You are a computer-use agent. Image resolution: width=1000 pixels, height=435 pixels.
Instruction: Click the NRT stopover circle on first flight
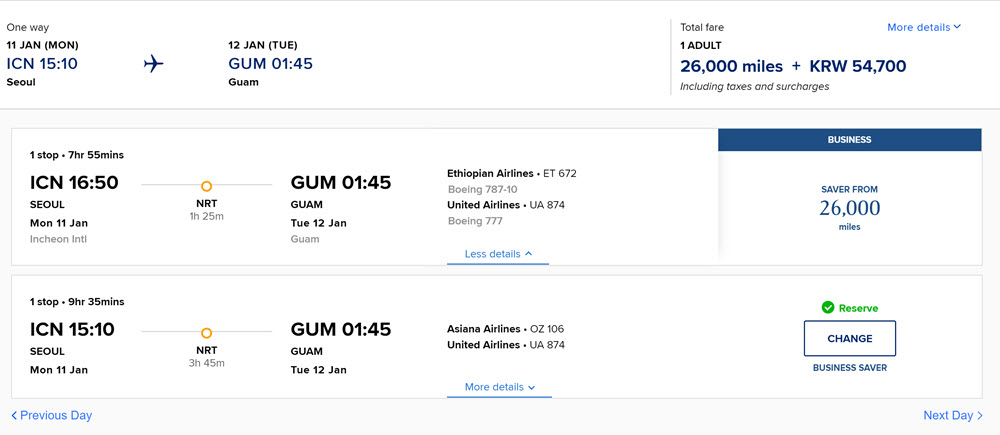206,186
